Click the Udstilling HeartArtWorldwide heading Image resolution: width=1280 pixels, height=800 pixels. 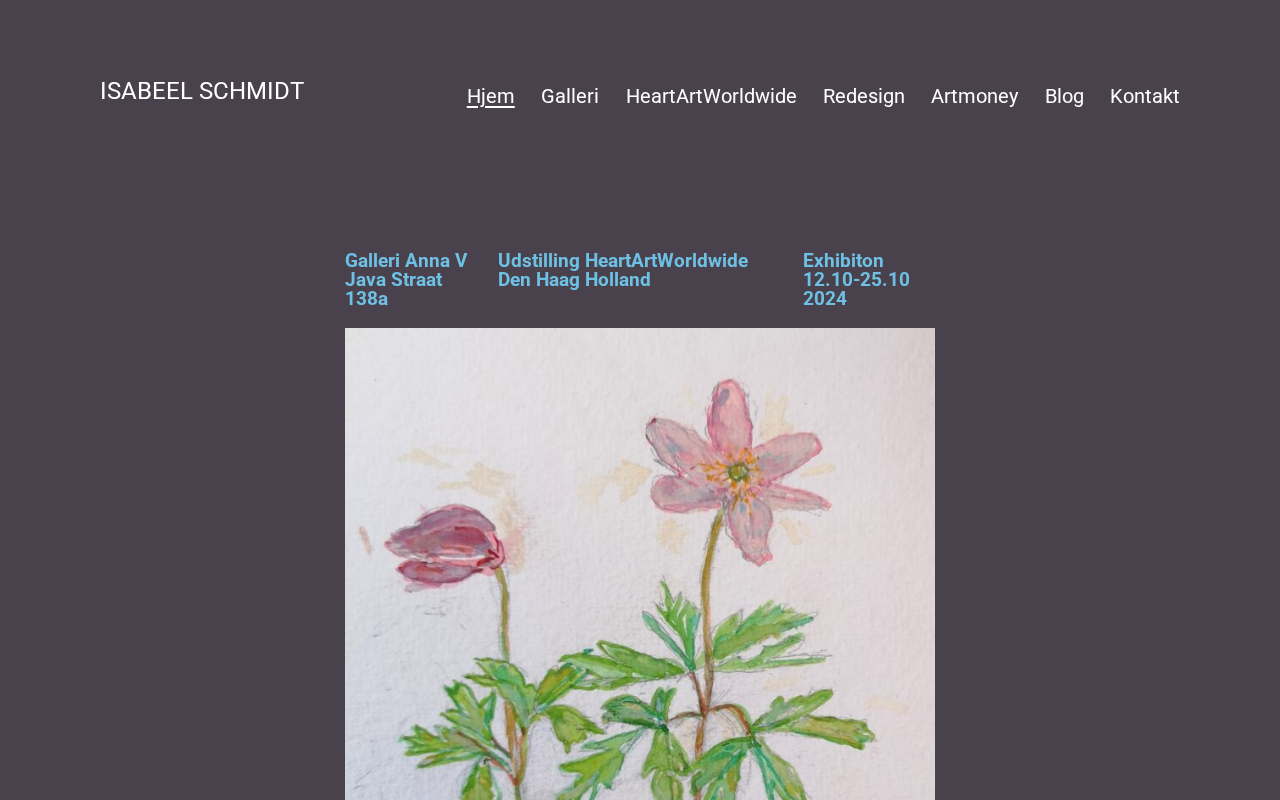(x=623, y=261)
